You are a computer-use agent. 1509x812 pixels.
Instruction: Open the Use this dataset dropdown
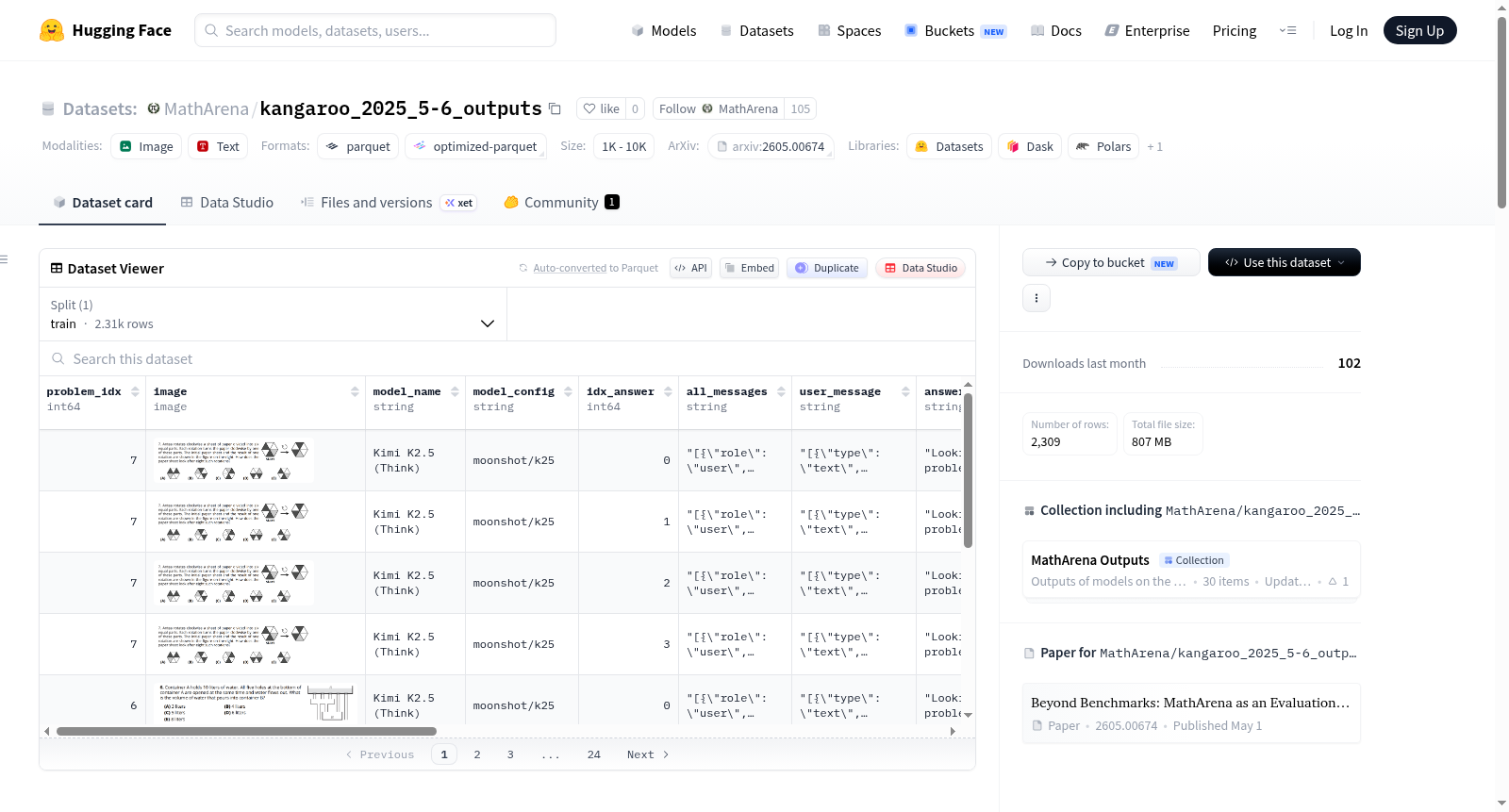pos(1285,262)
